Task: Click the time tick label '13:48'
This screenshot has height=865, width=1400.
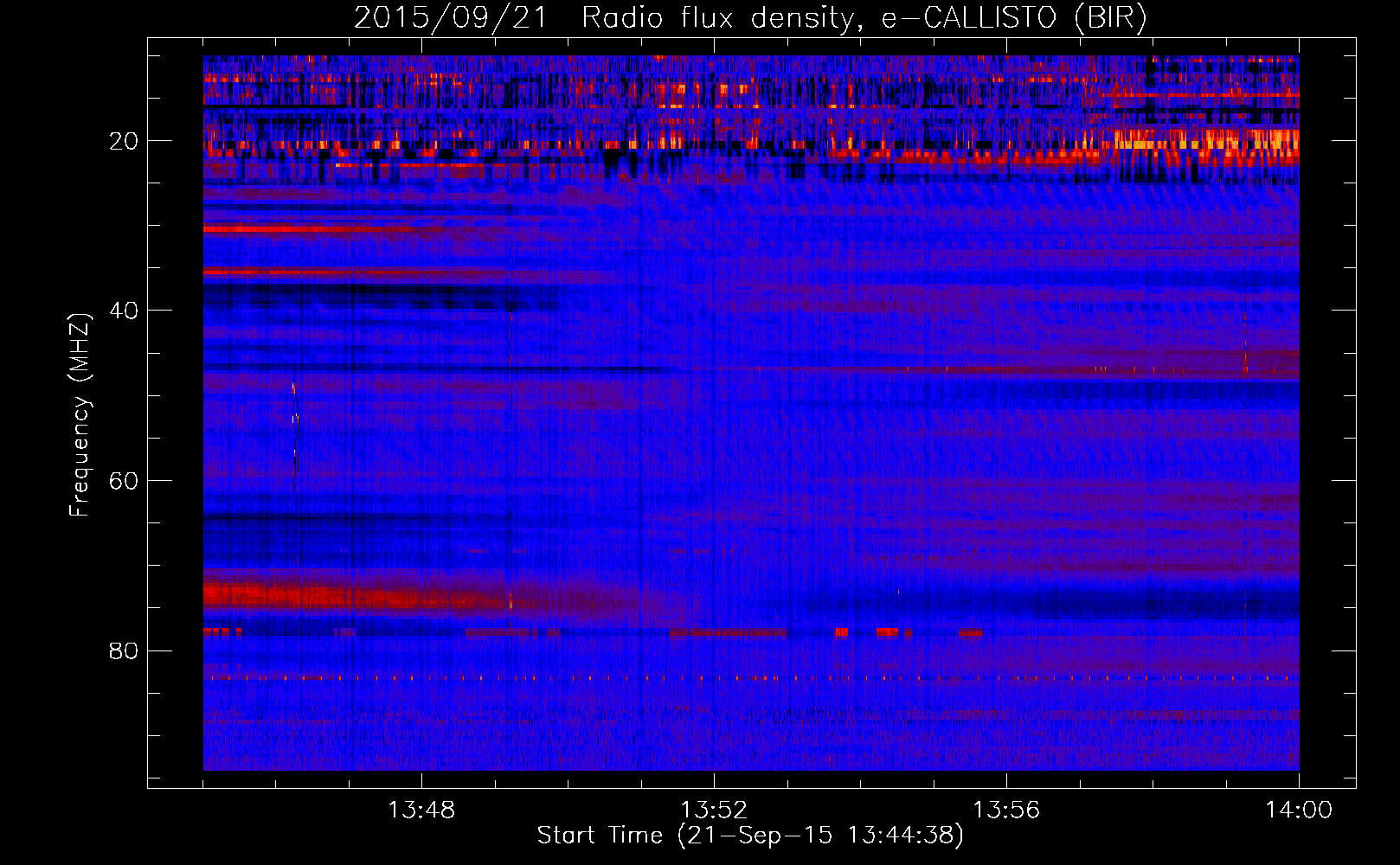Action: [421, 811]
